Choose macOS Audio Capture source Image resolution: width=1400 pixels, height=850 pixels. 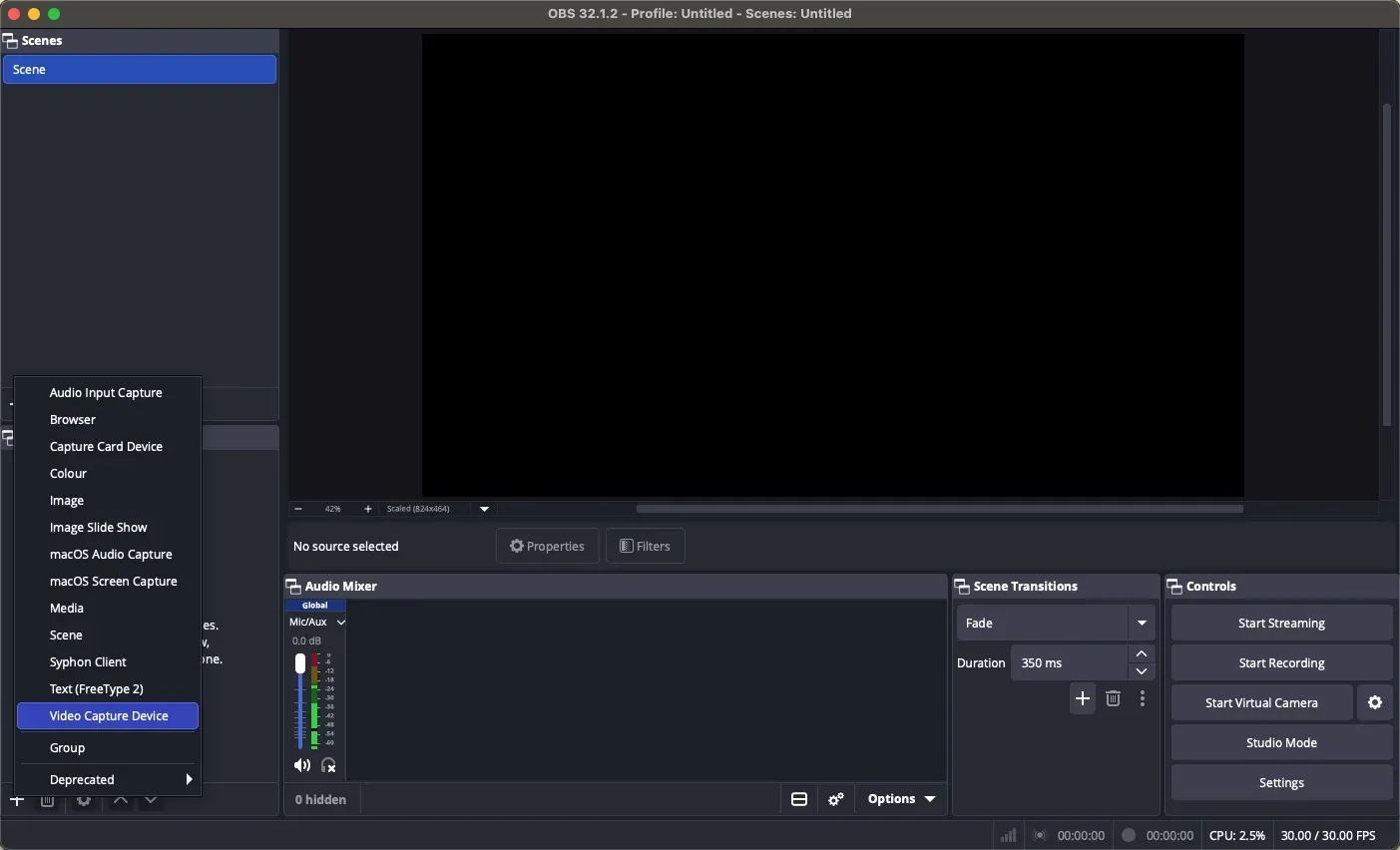(108, 555)
